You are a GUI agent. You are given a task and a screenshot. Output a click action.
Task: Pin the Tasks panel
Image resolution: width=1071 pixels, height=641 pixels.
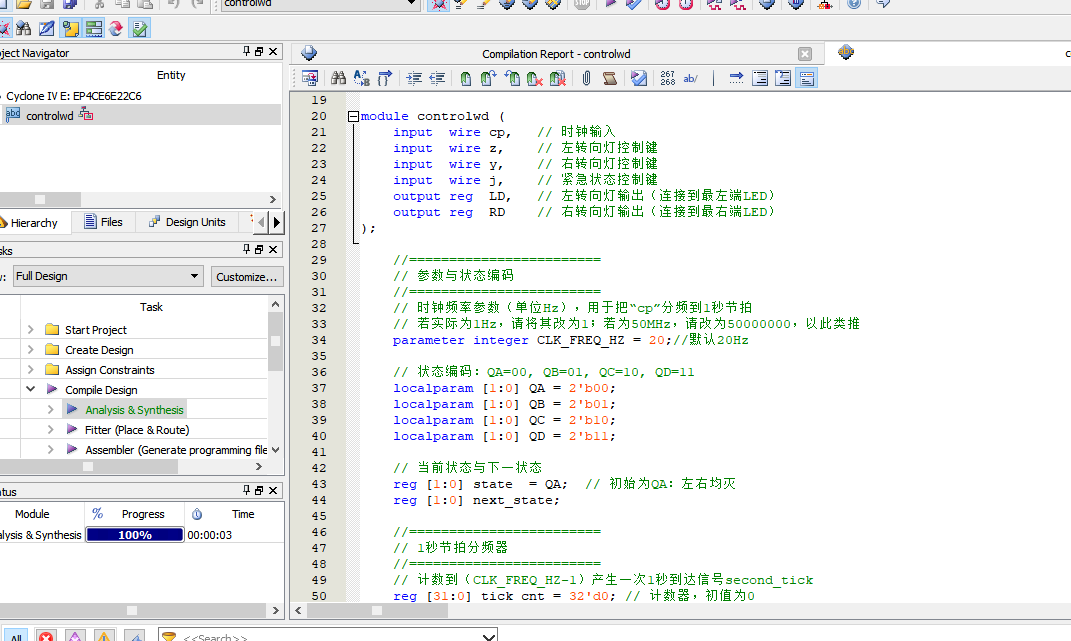(x=247, y=249)
